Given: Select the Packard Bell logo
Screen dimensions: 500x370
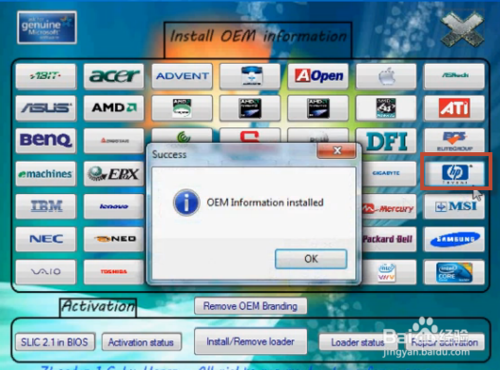Looking at the screenshot, I should 389,239.
